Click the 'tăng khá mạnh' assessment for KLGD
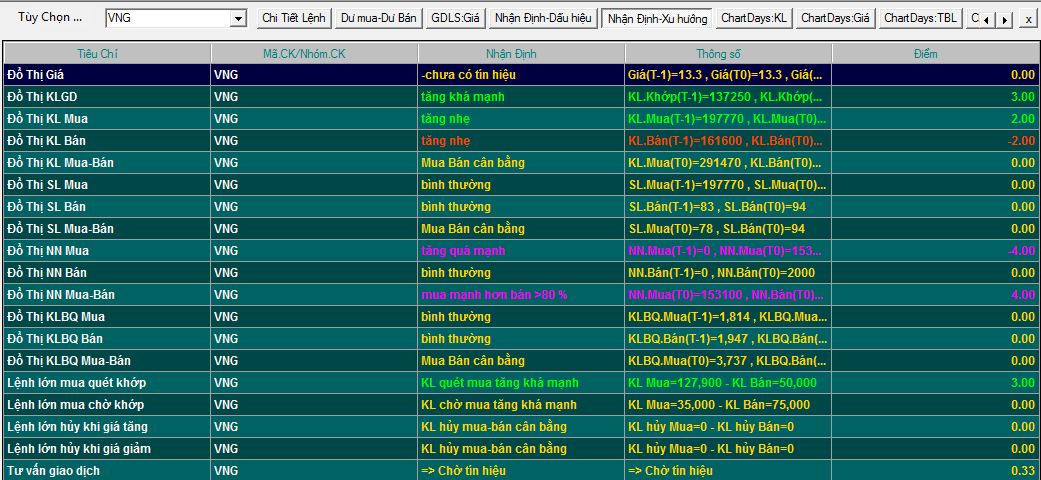The width and height of the screenshot is (1041, 480). click(521, 97)
